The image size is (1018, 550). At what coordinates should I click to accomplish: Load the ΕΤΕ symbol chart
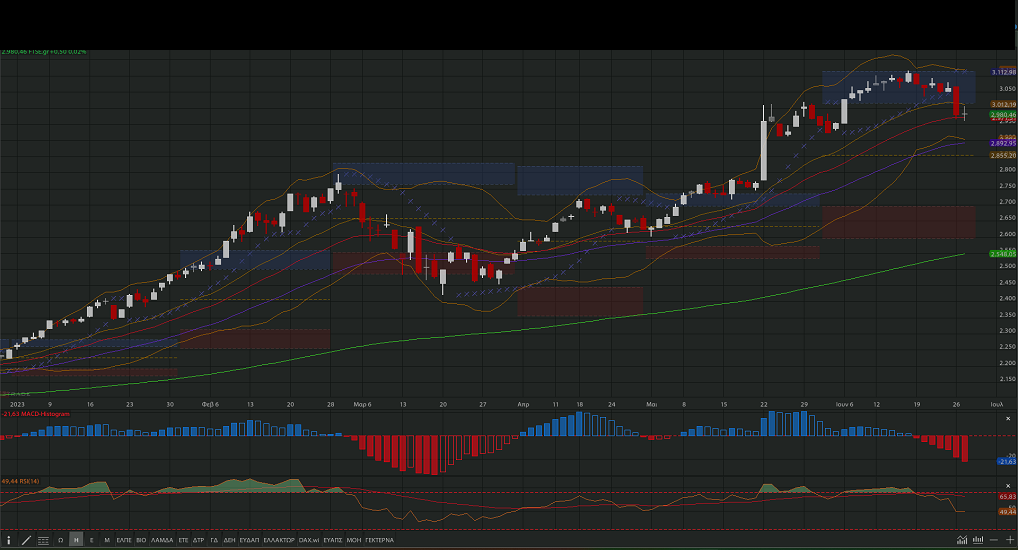(x=183, y=540)
